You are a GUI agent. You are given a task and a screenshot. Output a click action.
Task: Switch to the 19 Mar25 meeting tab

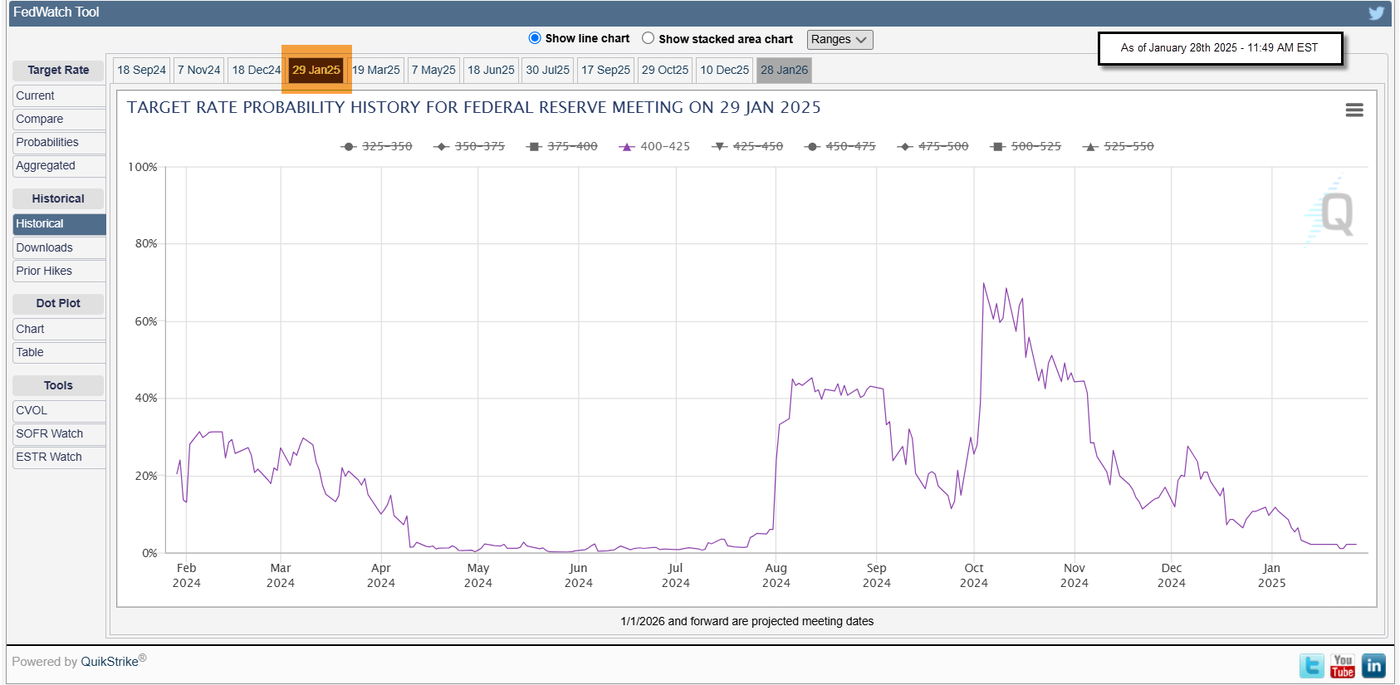tap(376, 70)
